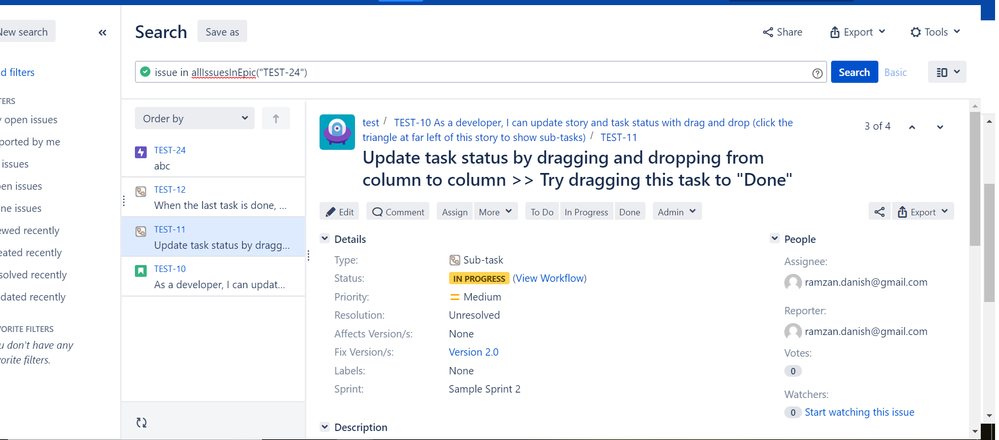Edit the issue
Image resolution: width=999 pixels, height=440 pixels.
[x=340, y=212]
